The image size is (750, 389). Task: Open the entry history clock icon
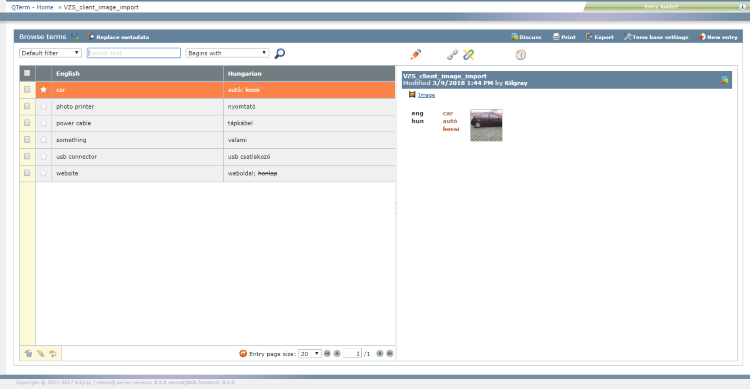tap(520, 55)
